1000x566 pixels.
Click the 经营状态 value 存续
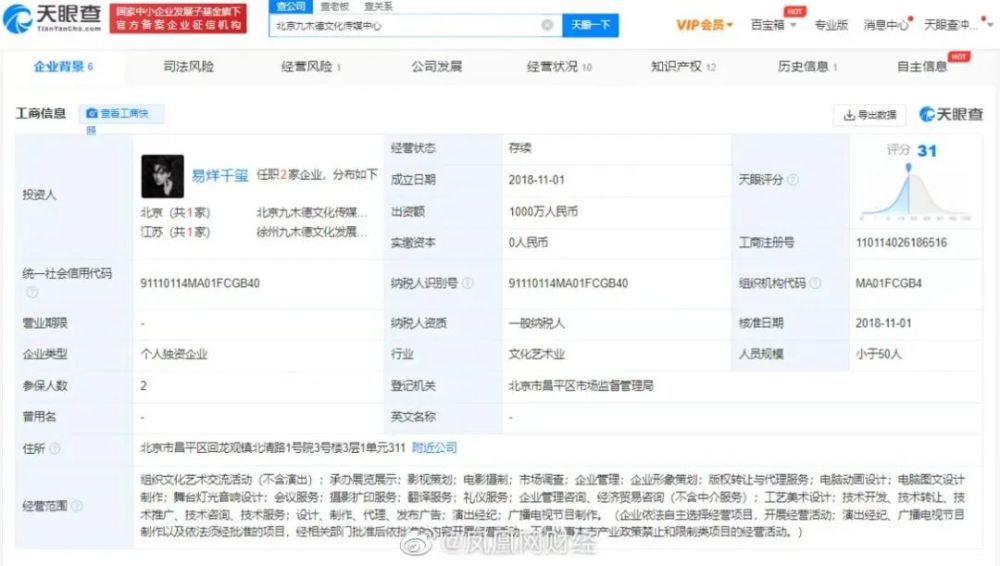pos(520,148)
